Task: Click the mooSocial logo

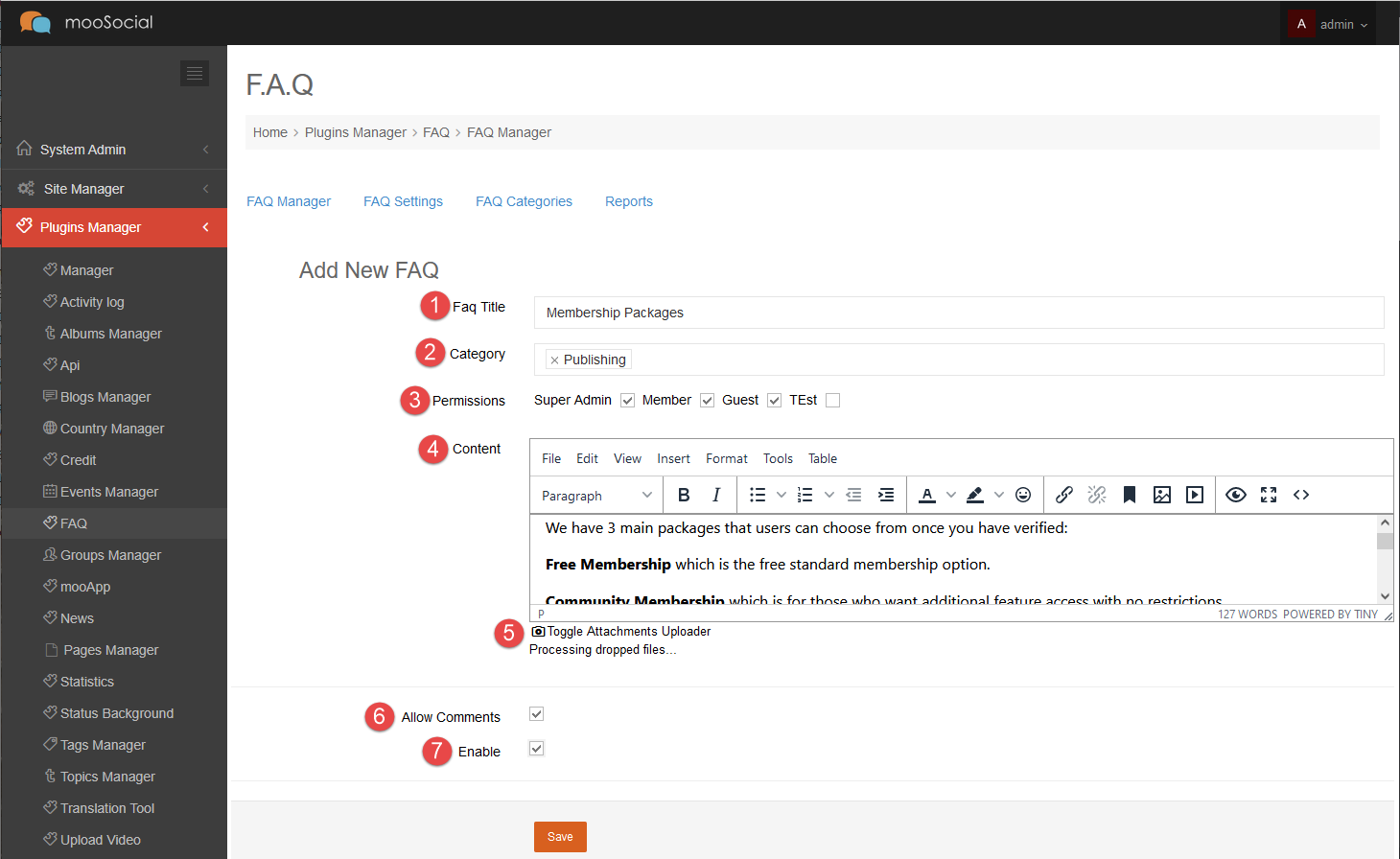Action: pyautogui.click(x=86, y=22)
